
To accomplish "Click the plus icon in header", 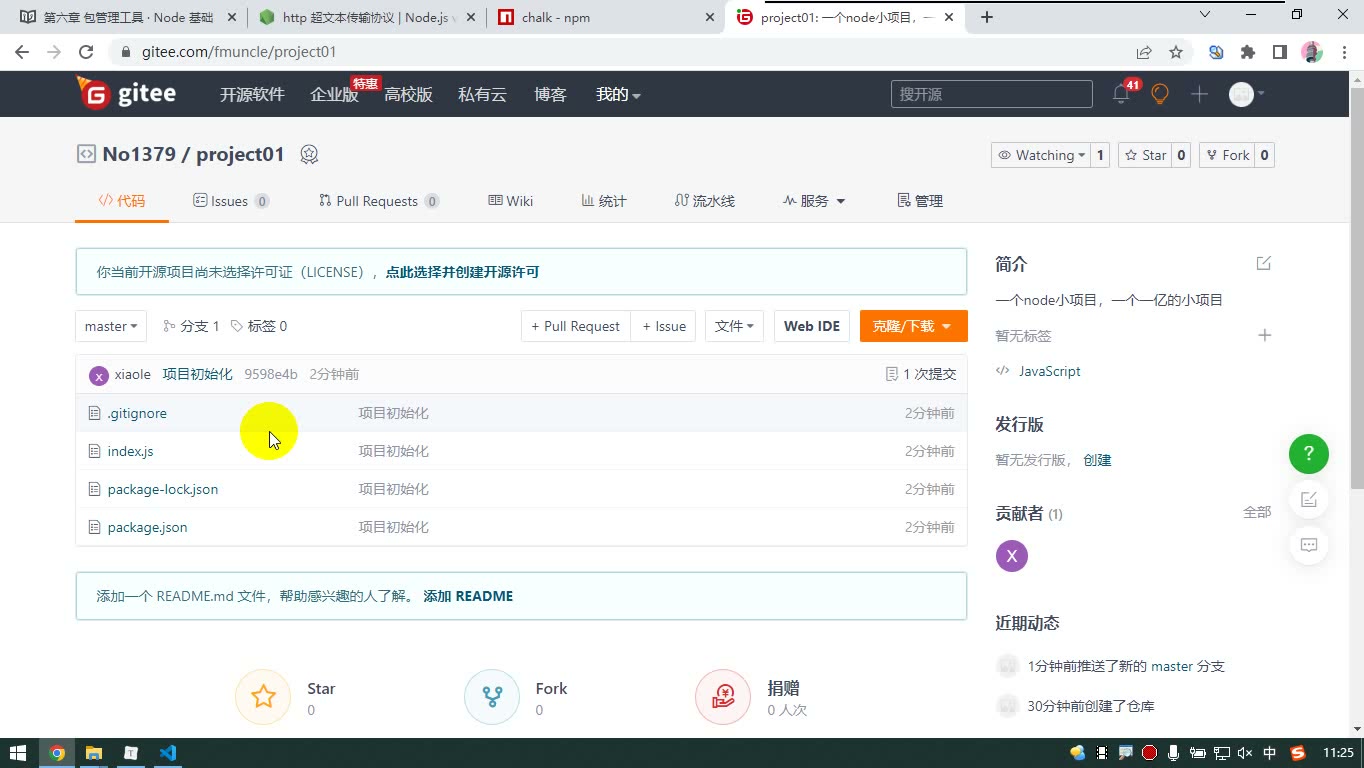I will 1200,94.
